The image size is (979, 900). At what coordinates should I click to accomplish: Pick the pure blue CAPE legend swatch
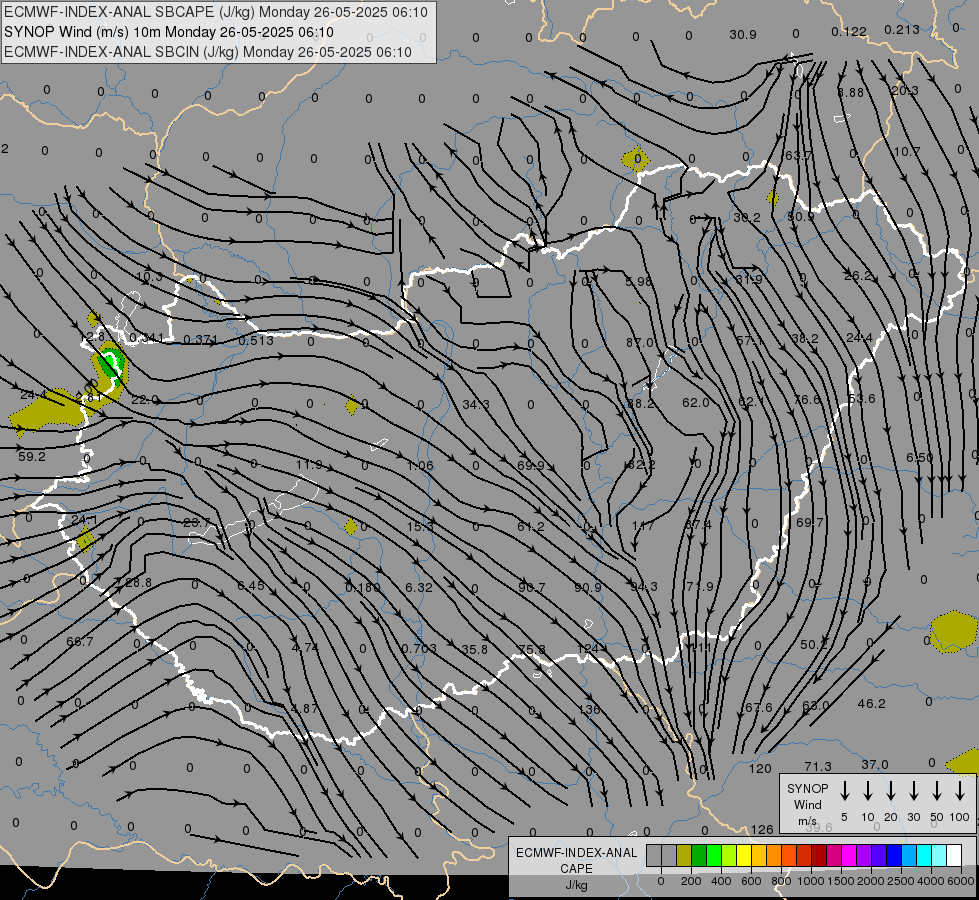click(x=893, y=856)
